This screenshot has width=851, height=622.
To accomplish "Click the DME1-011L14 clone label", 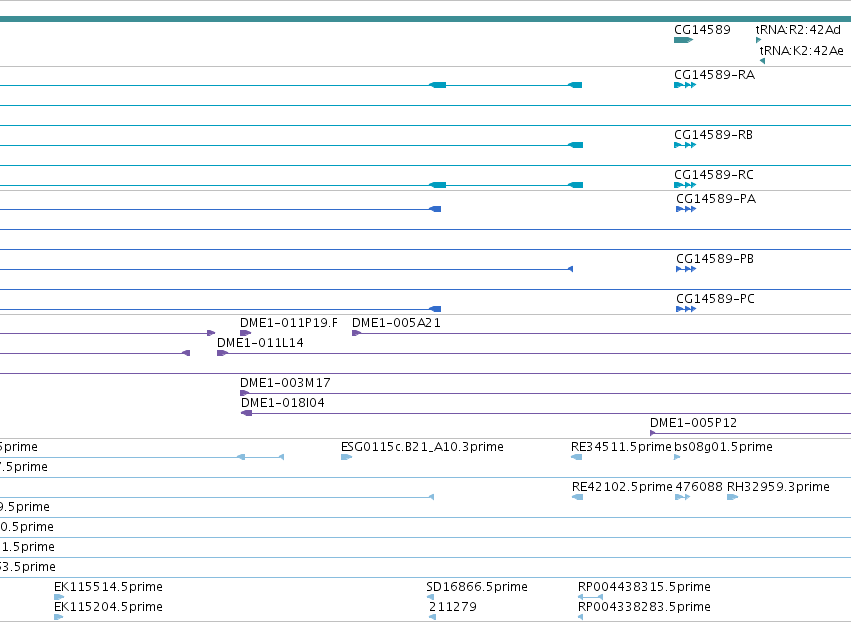I will (260, 343).
